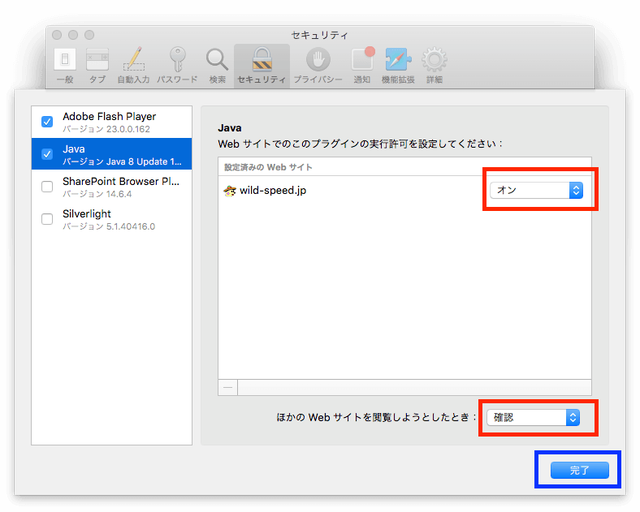Open the プライバシー hand icon

[x=318, y=65]
